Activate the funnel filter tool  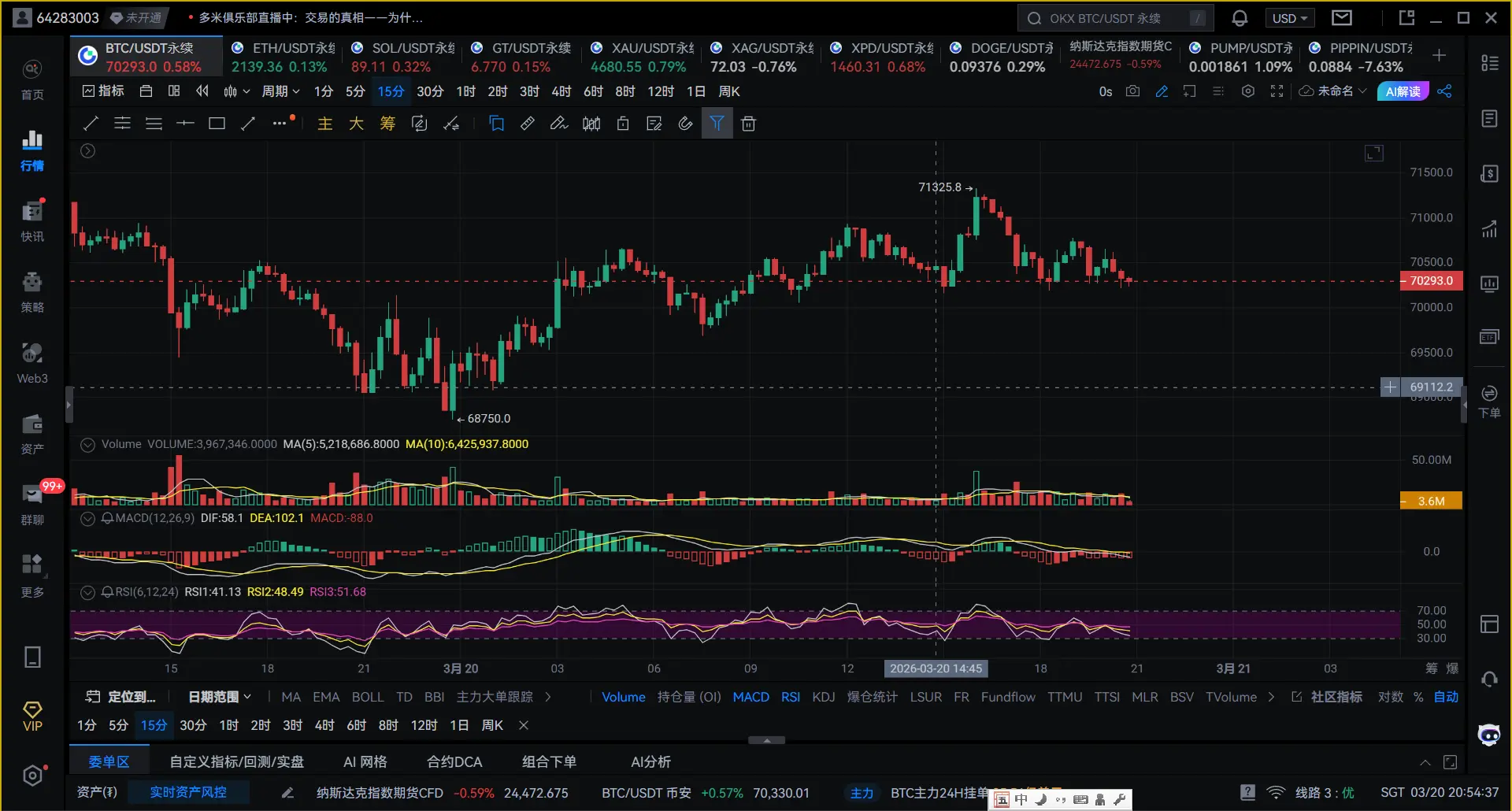tap(717, 124)
